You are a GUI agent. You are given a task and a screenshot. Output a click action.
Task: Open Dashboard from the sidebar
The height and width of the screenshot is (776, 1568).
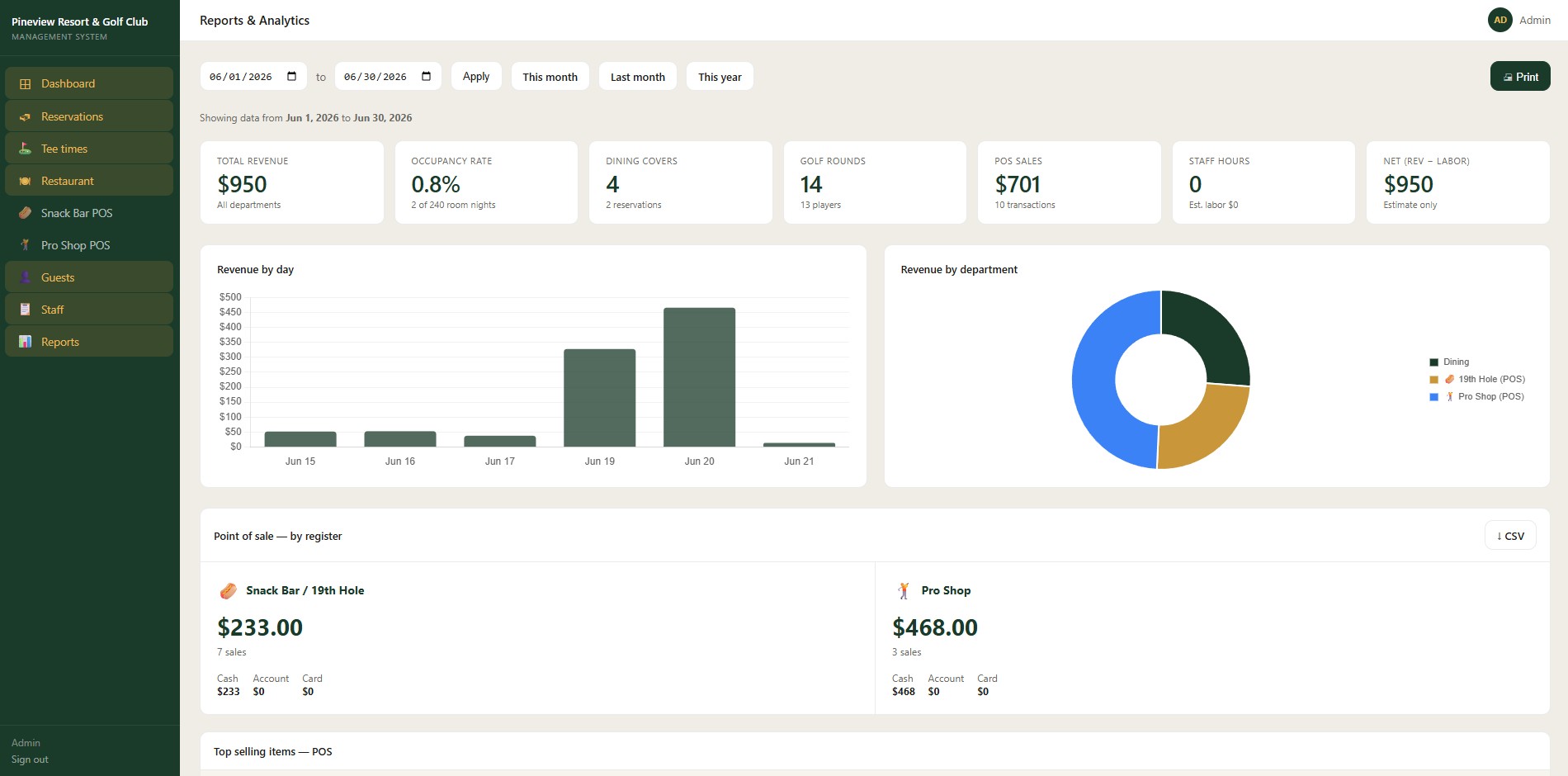point(89,83)
